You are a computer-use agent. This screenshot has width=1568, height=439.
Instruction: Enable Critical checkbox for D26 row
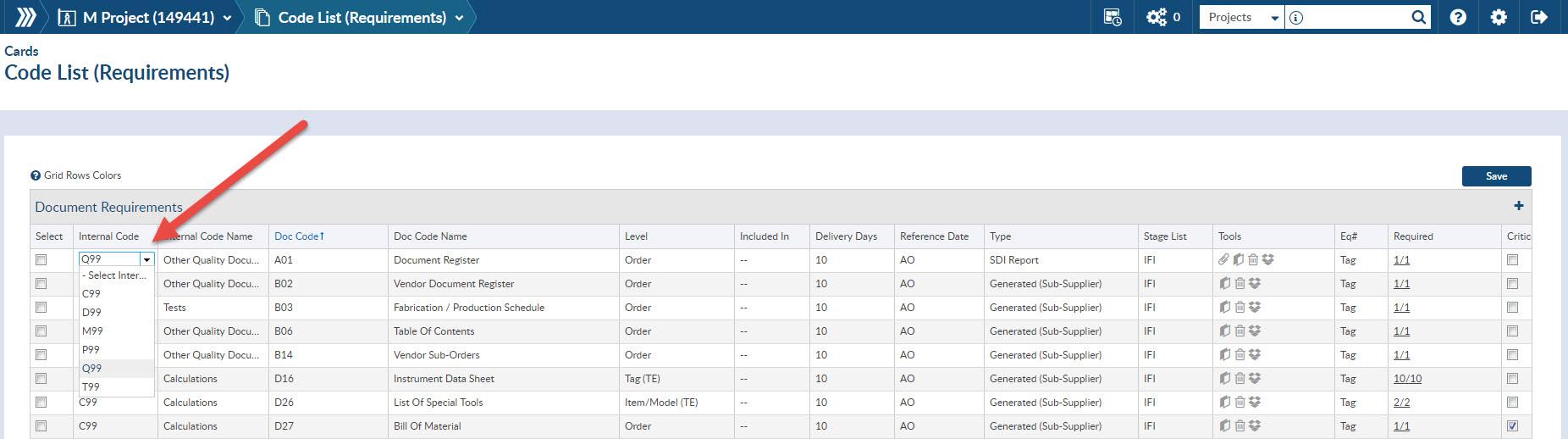coord(1513,403)
